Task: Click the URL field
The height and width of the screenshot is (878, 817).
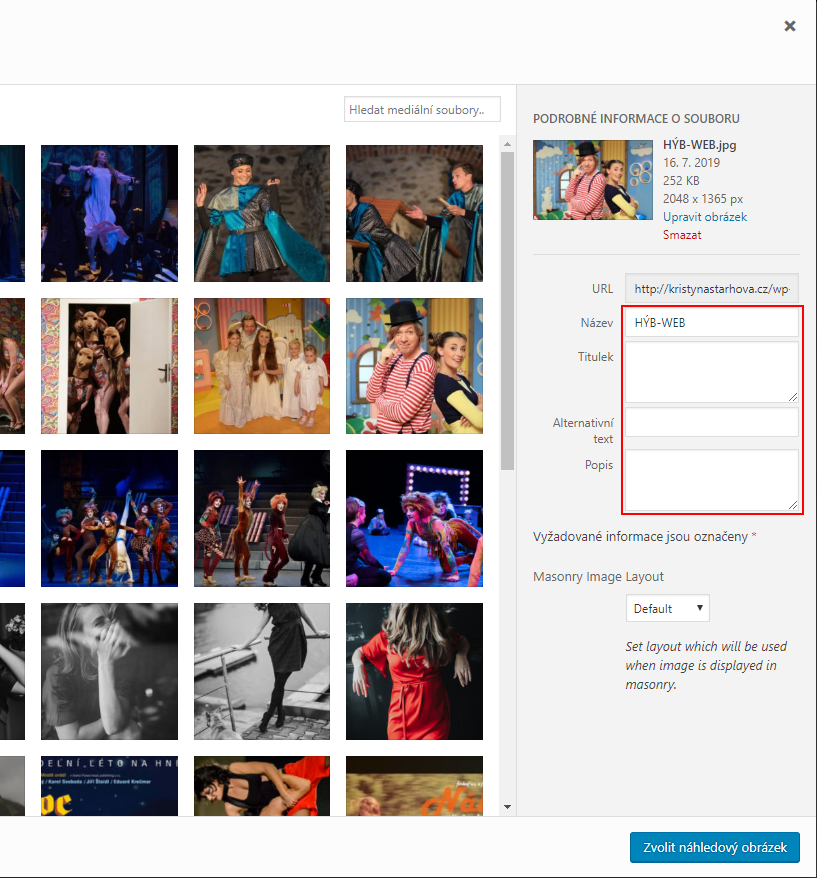Action: coord(711,289)
